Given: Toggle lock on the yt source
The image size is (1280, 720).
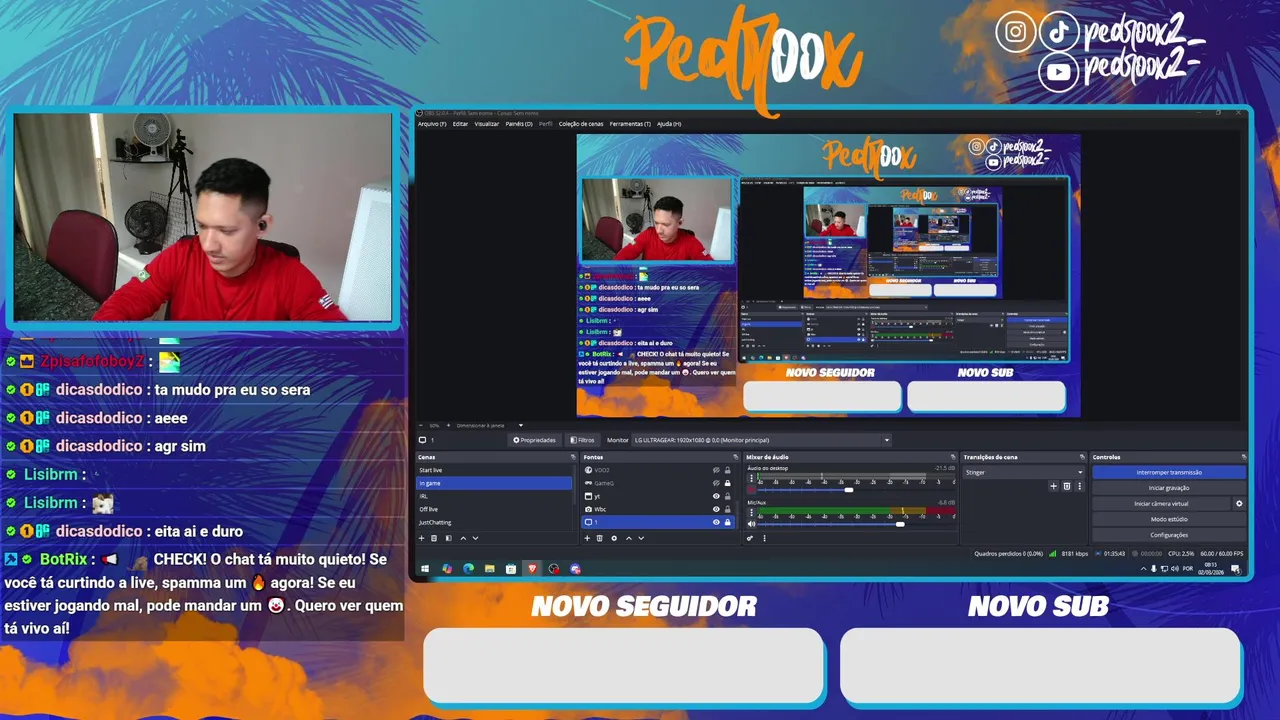Looking at the screenshot, I should 727,496.
